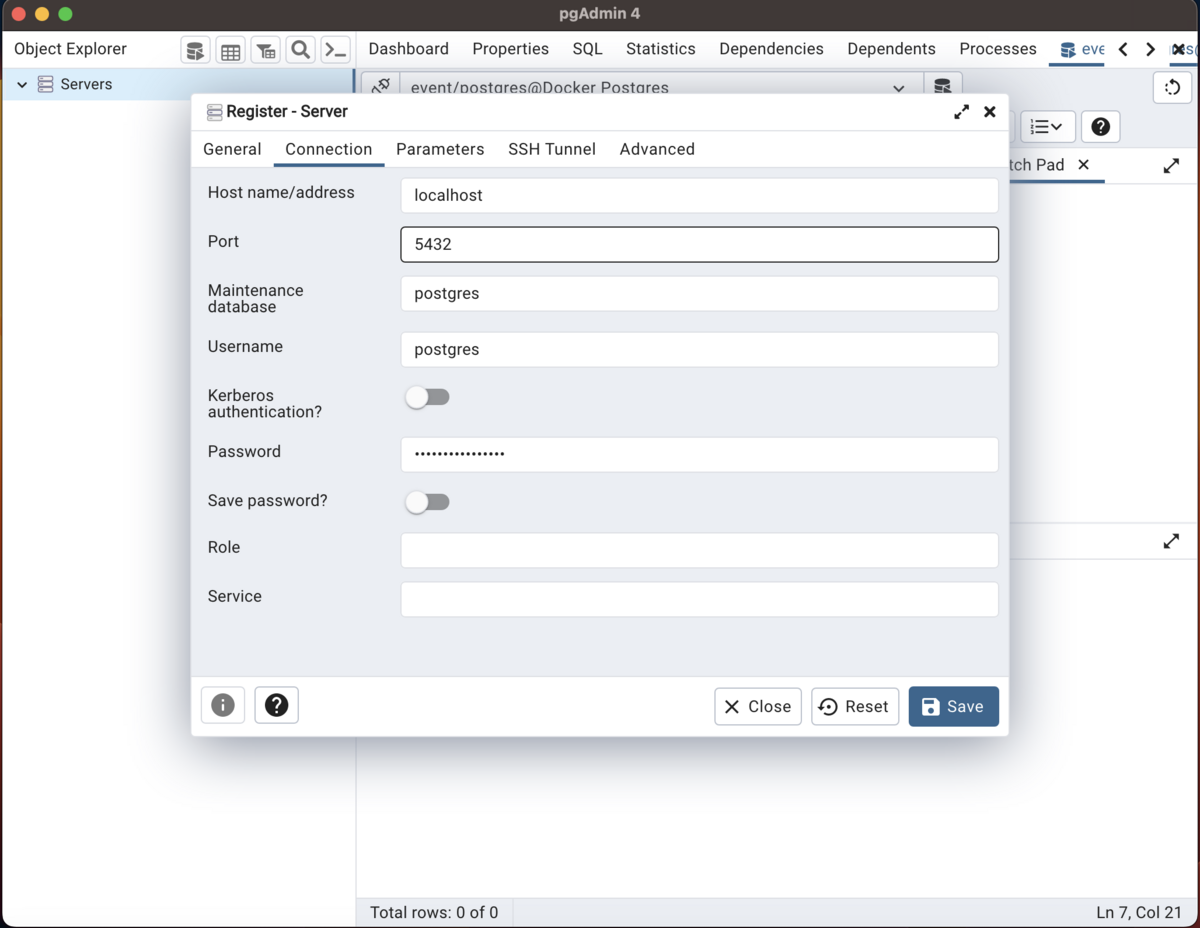Click the 'Total rows: 0 of 0' status
1200x928 pixels.
pos(434,912)
